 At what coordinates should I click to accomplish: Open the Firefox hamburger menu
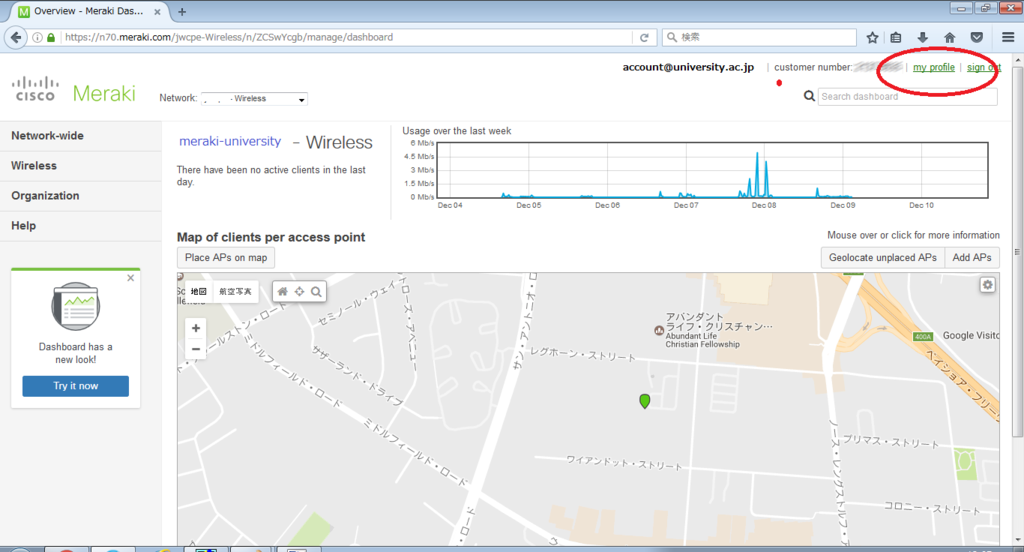coord(1008,37)
